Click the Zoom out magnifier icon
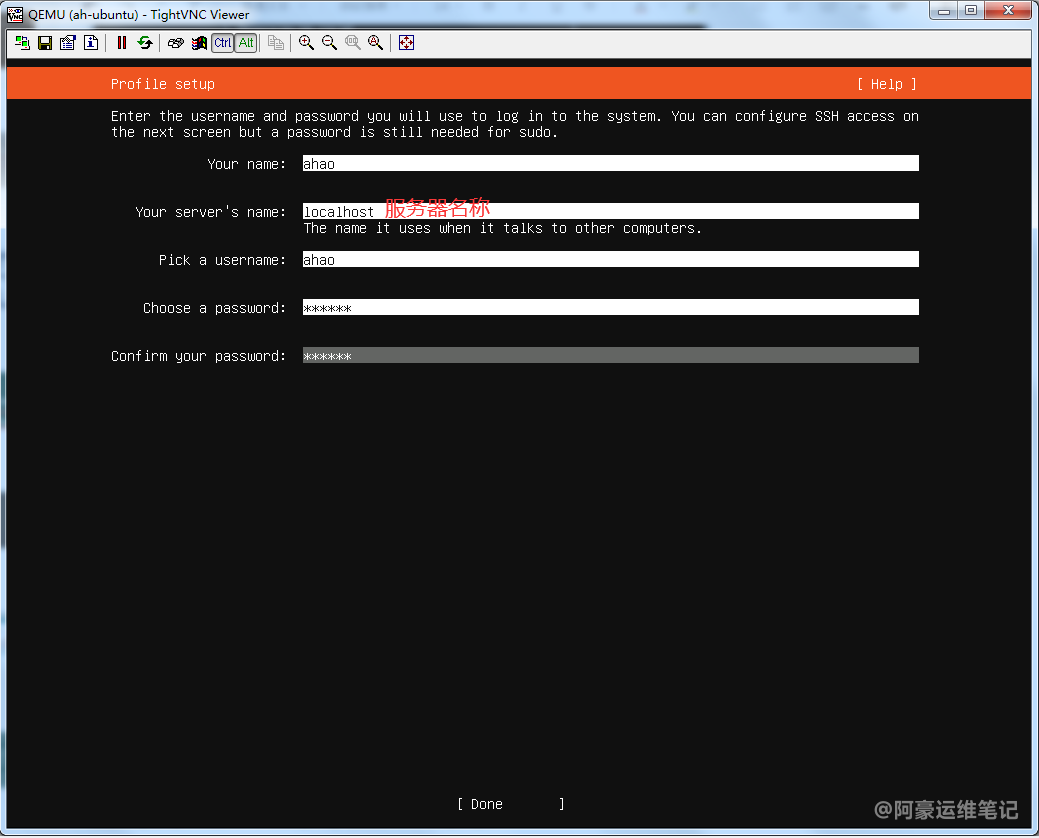 (329, 43)
